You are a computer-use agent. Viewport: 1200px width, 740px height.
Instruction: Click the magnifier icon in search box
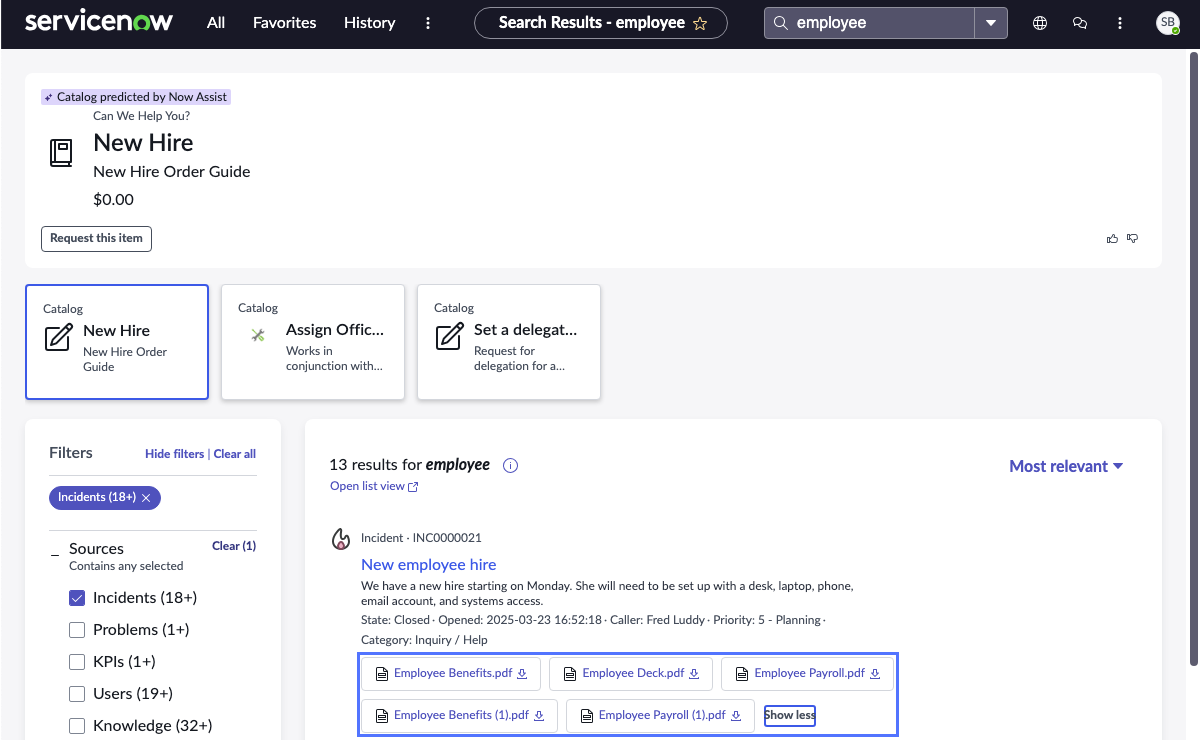(x=781, y=23)
